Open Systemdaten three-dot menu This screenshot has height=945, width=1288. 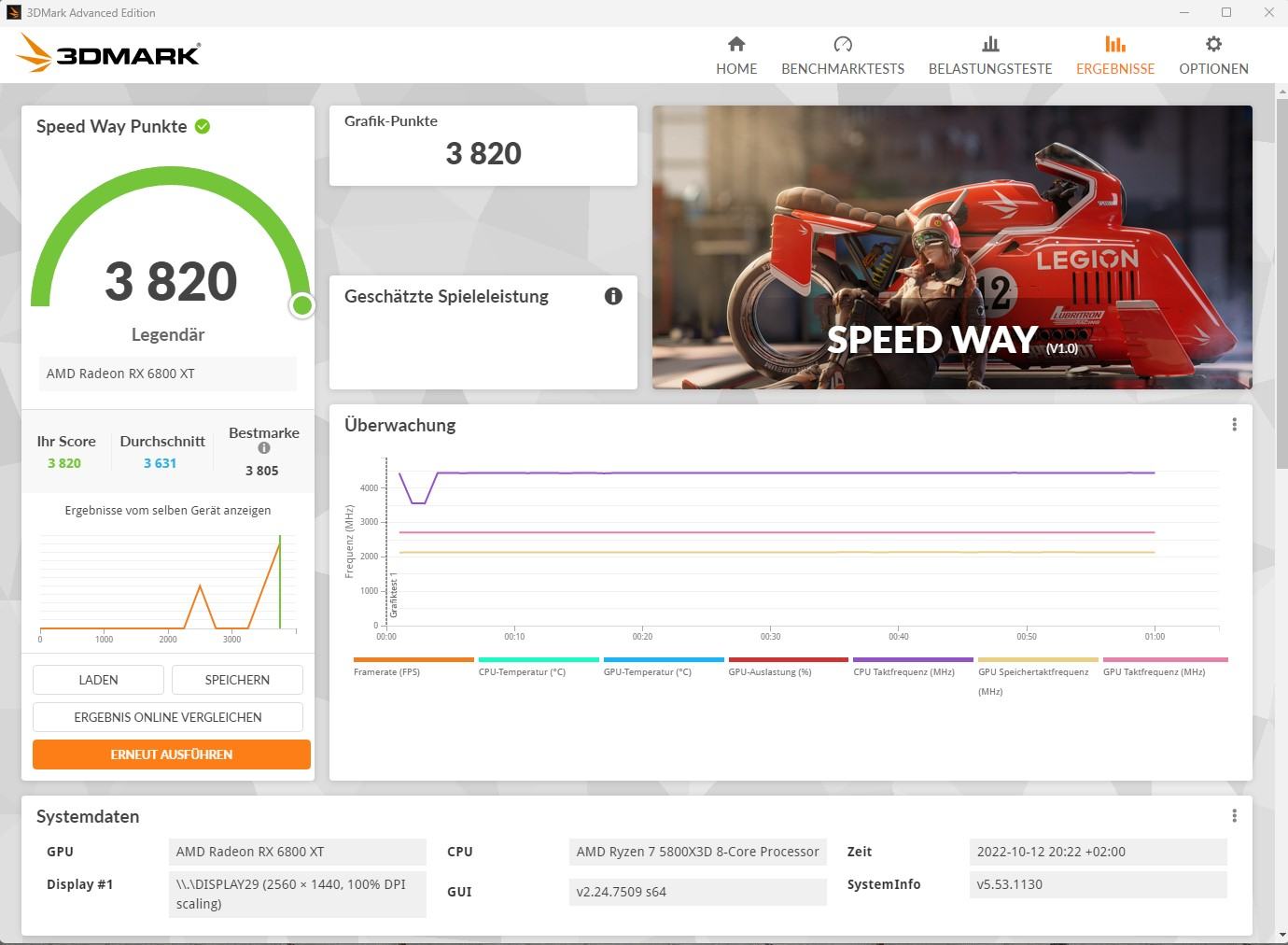point(1234,816)
